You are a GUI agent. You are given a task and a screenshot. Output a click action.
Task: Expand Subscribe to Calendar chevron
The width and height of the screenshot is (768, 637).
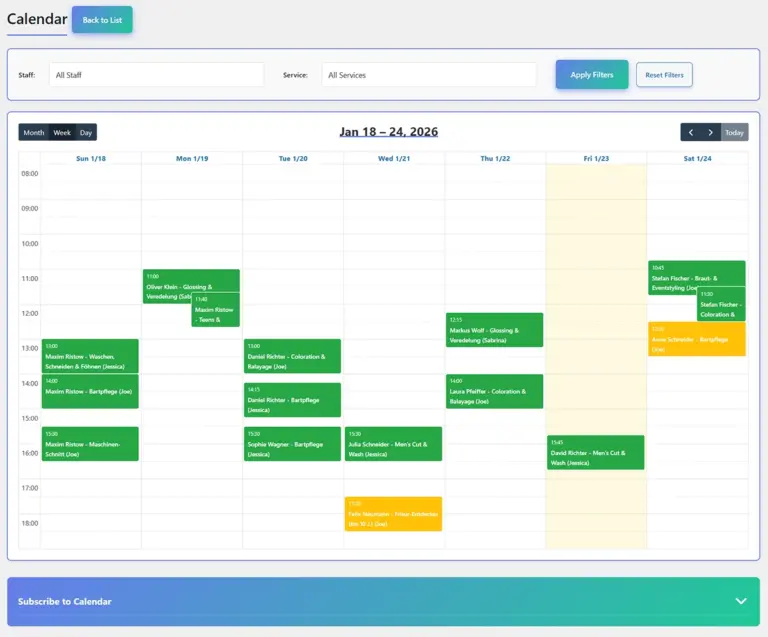(741, 601)
